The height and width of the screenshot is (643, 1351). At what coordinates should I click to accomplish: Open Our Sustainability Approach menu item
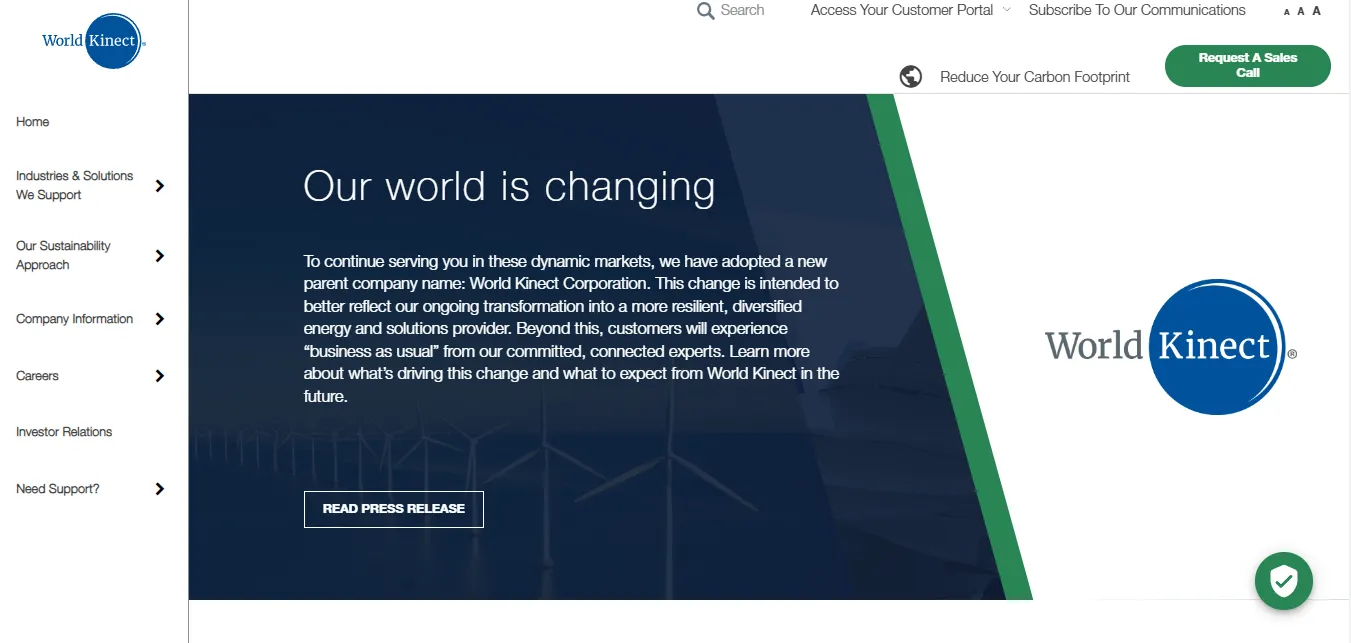pos(63,255)
